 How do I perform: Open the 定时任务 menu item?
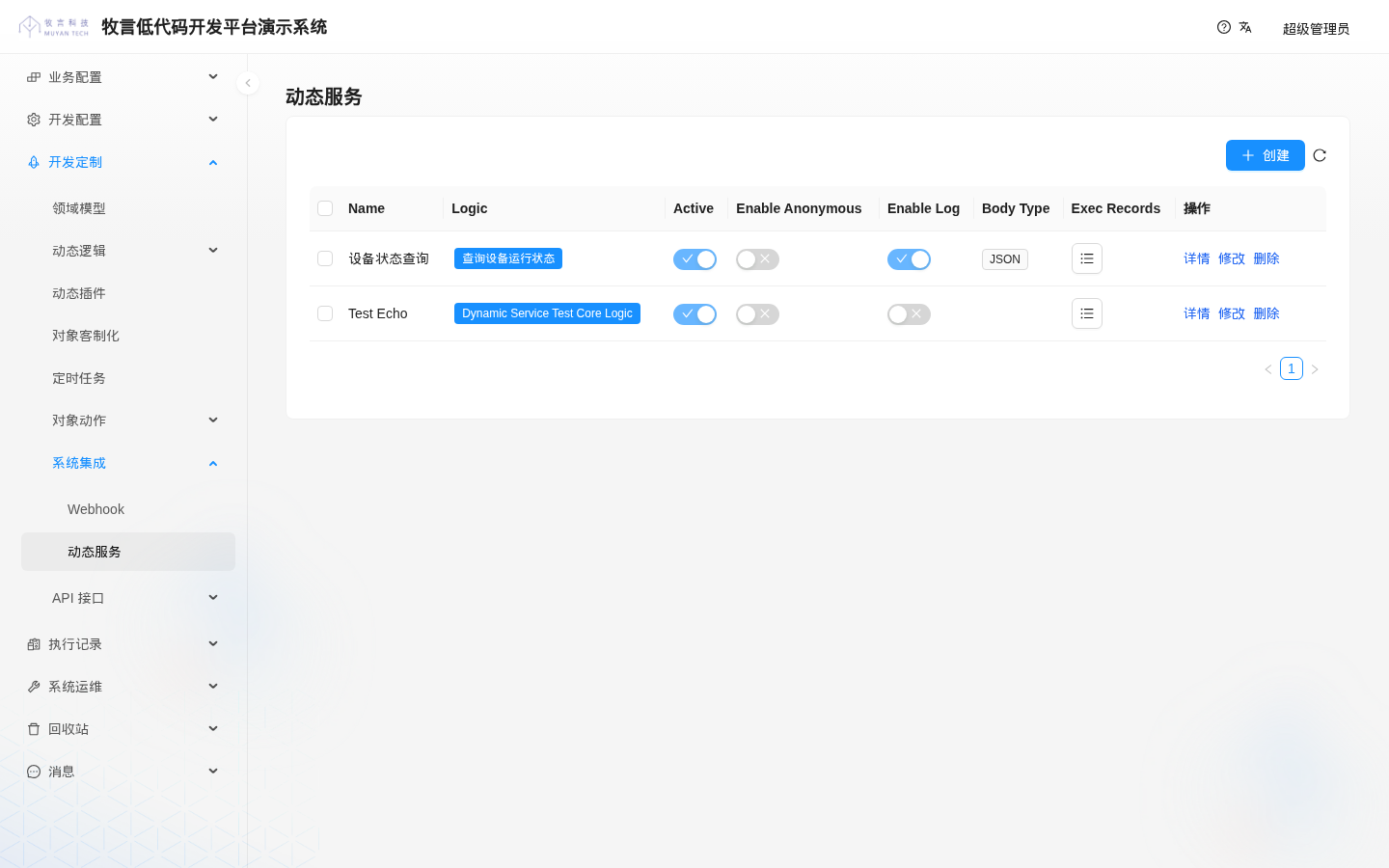pos(128,378)
